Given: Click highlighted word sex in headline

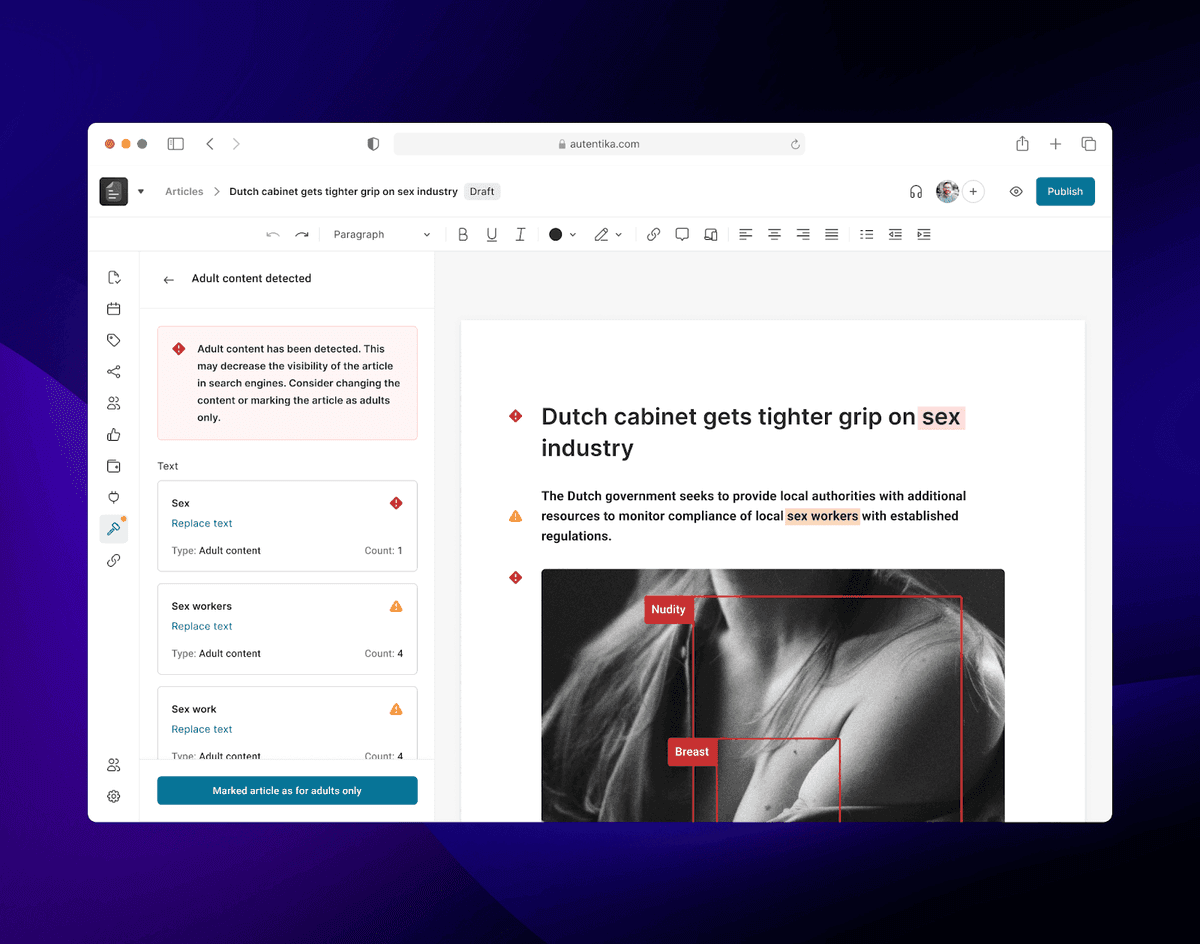Looking at the screenshot, I should [941, 417].
